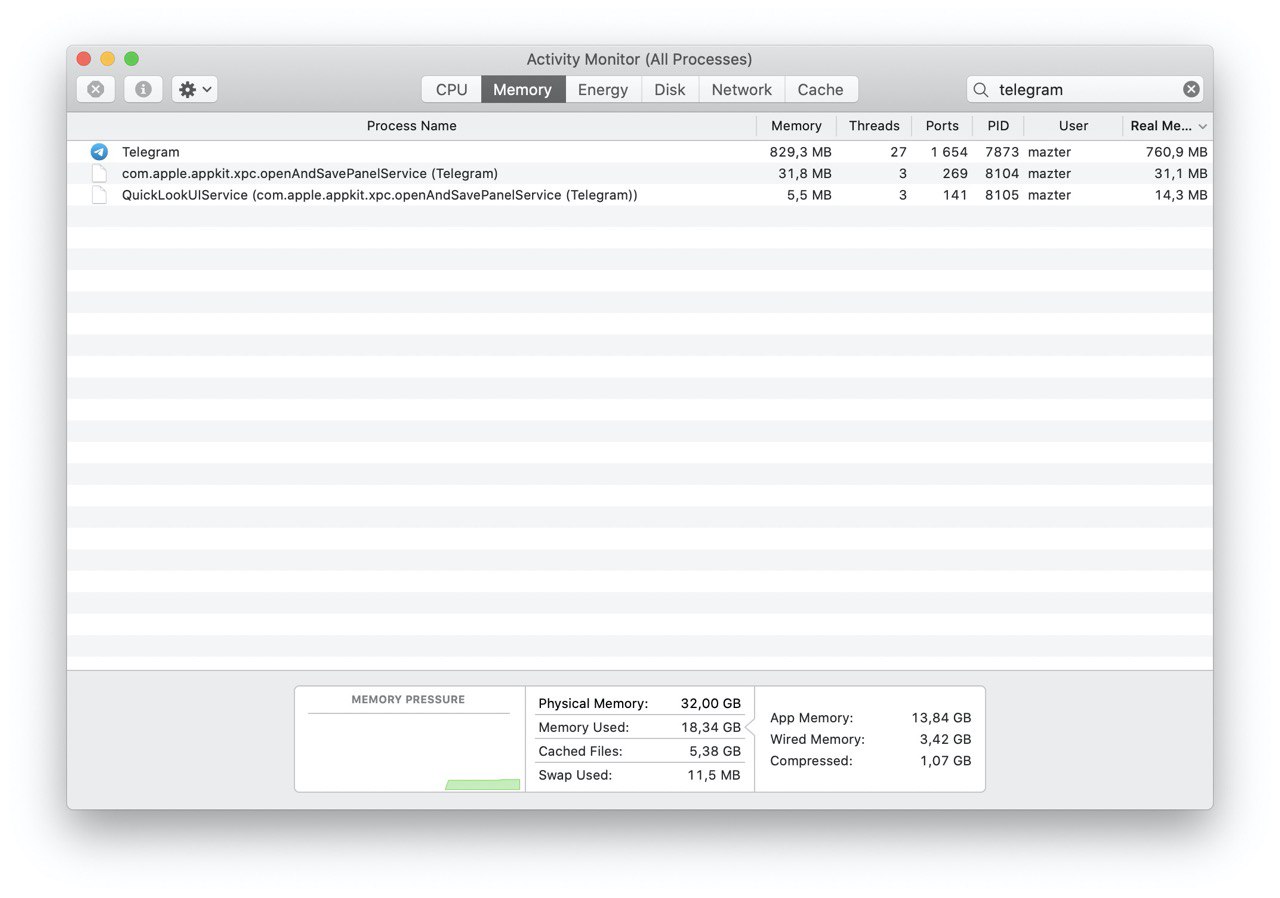Select the com.apple.appkit.xpc.openAndSavePanelService (Telegram) row
Screen dimensions: 1280x898
640,173
